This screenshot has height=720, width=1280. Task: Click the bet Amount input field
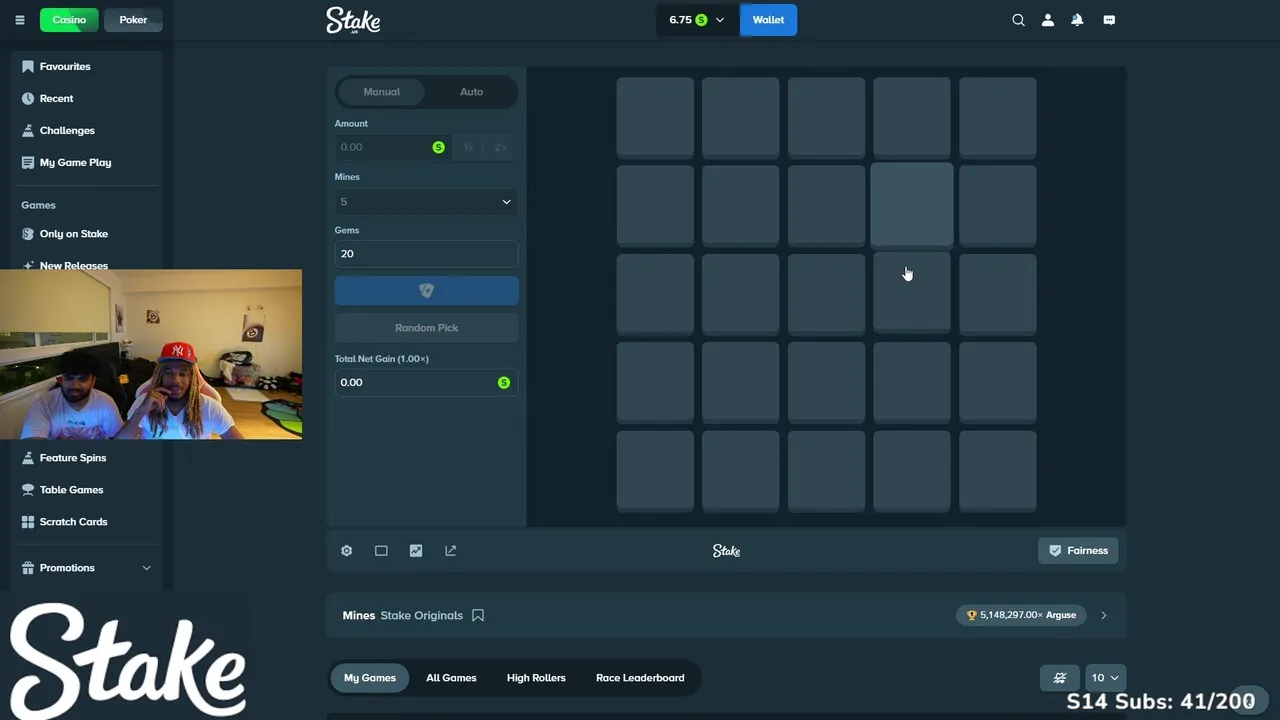[x=392, y=147]
